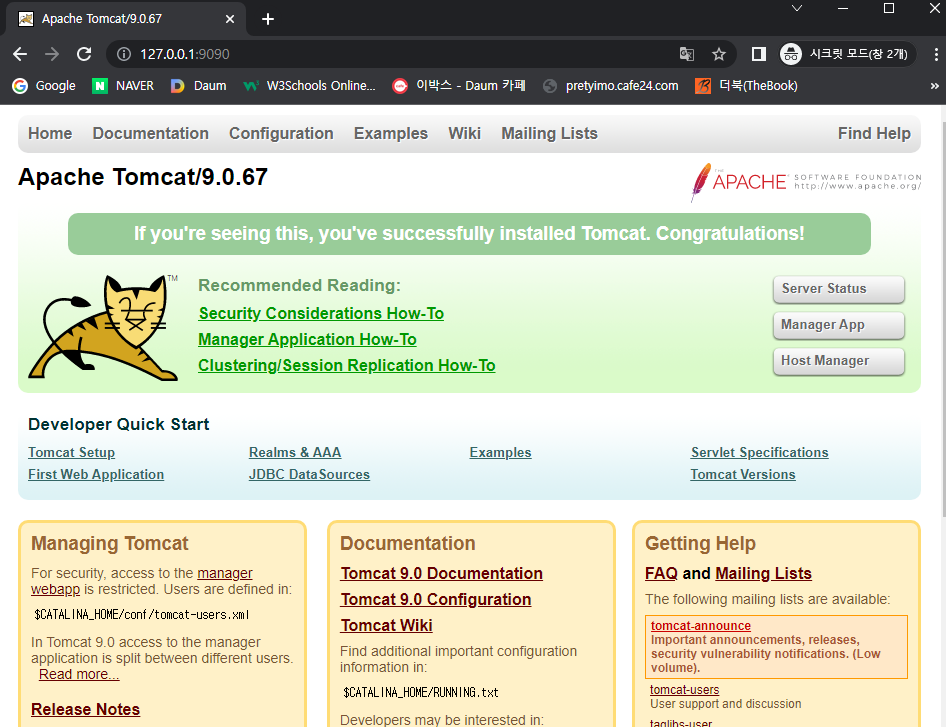Open Security Considerations How-To link

322,314
